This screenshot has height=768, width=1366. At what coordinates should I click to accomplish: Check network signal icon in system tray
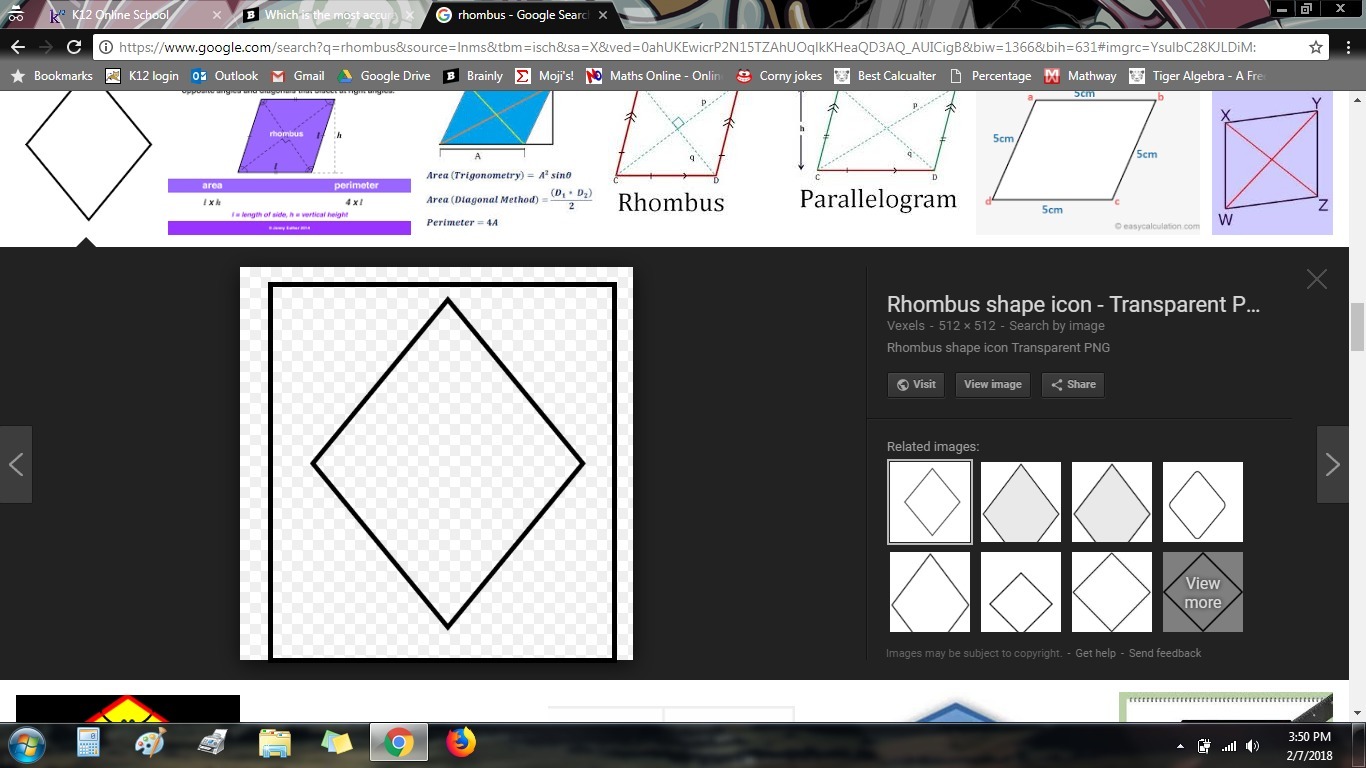coord(1229,746)
